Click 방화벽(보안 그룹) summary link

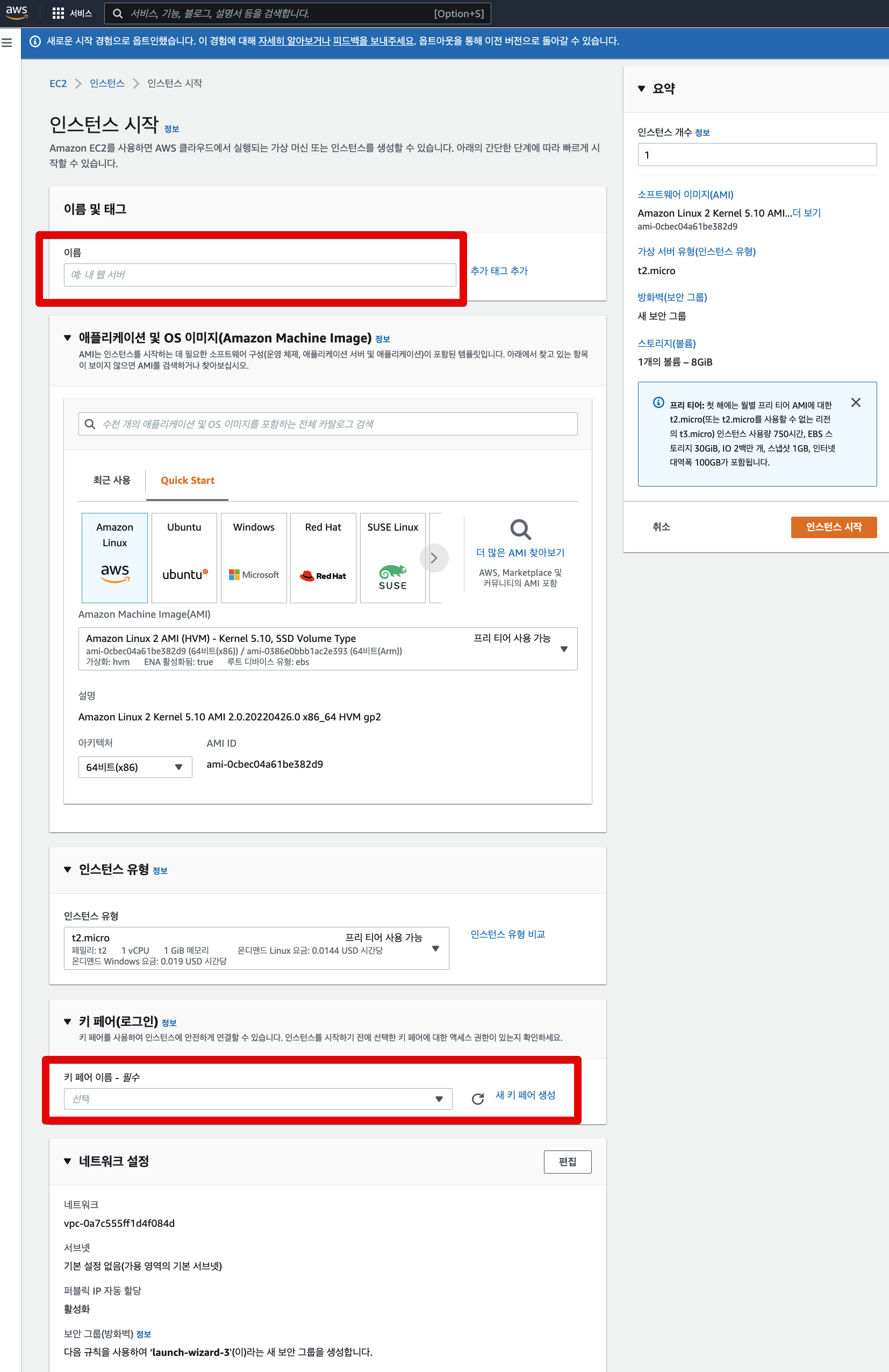coord(672,297)
